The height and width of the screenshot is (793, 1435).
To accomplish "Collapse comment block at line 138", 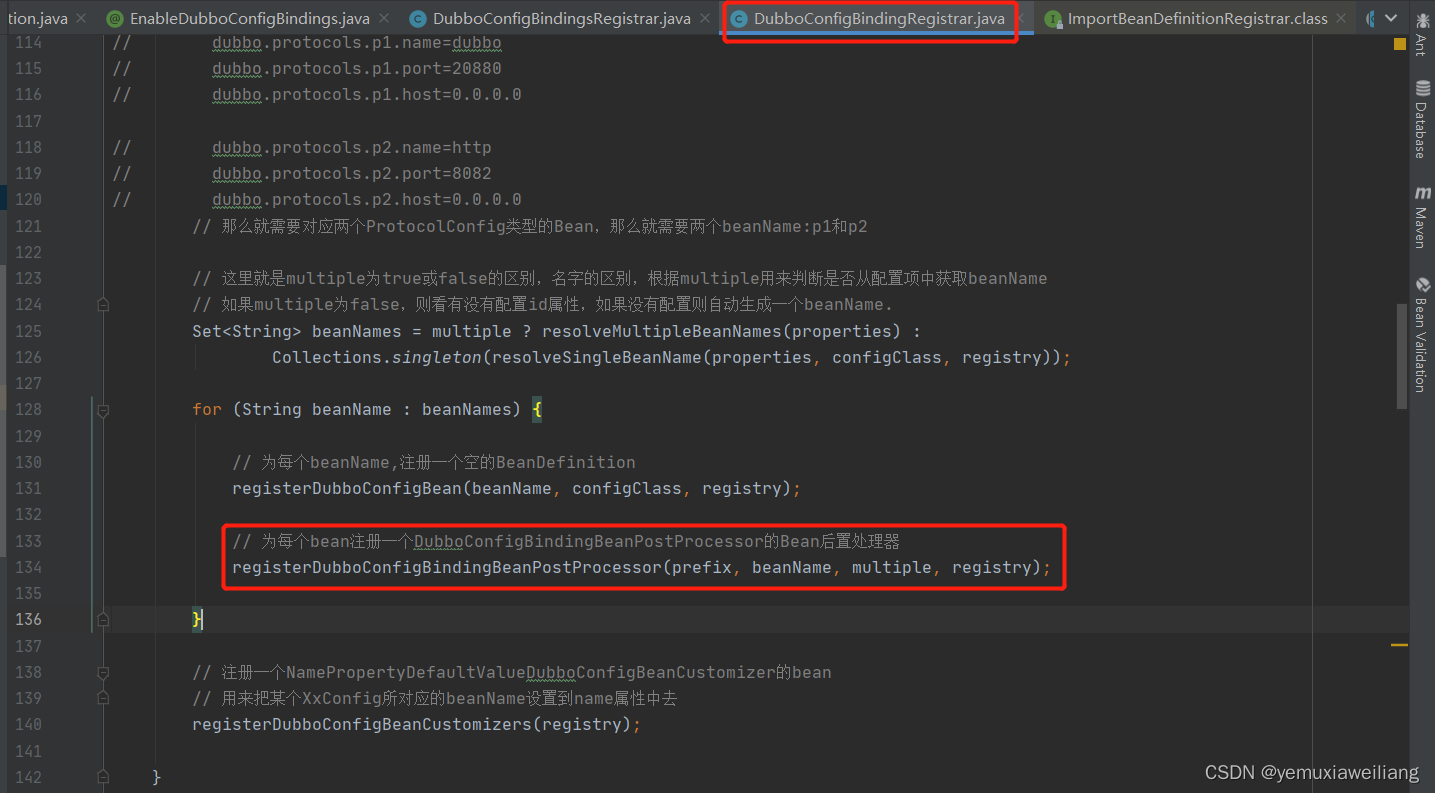I will click(x=103, y=672).
